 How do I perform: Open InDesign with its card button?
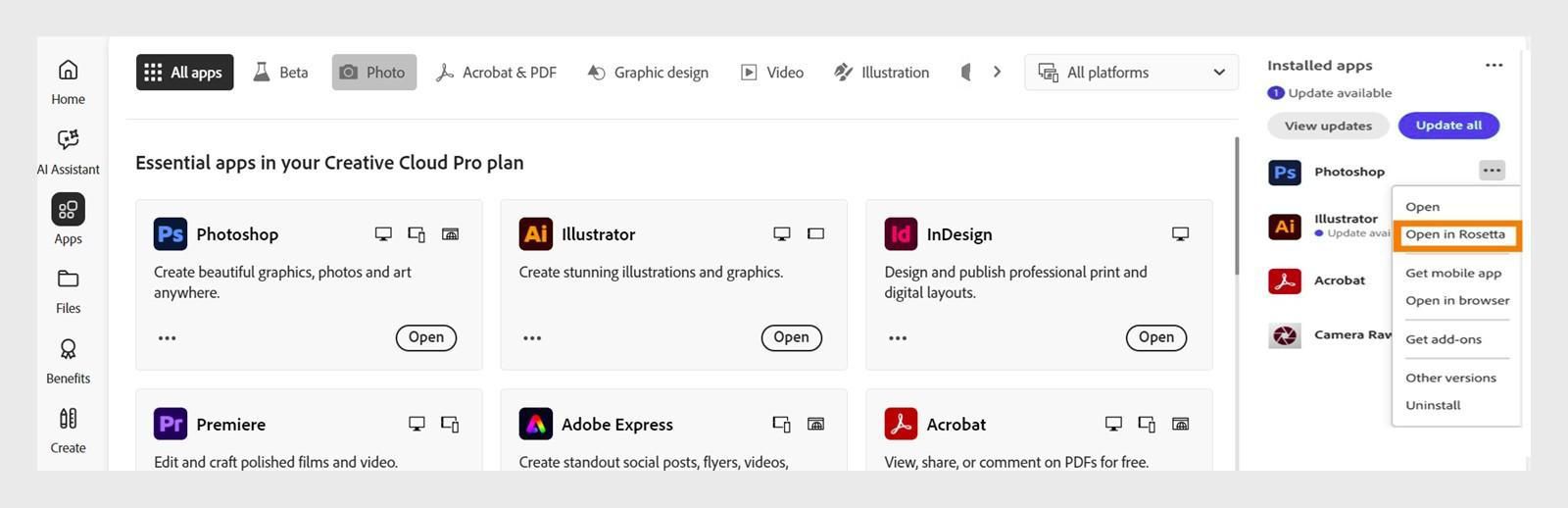1156,337
